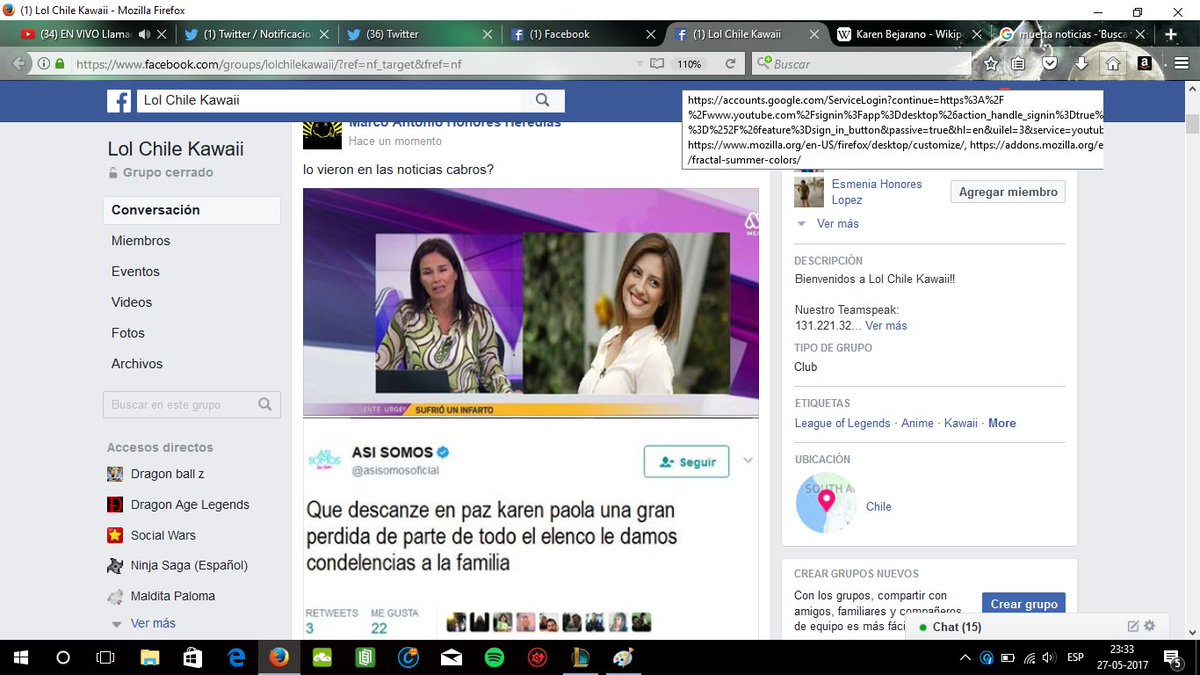Click the Facebook logo icon in header

(x=119, y=100)
